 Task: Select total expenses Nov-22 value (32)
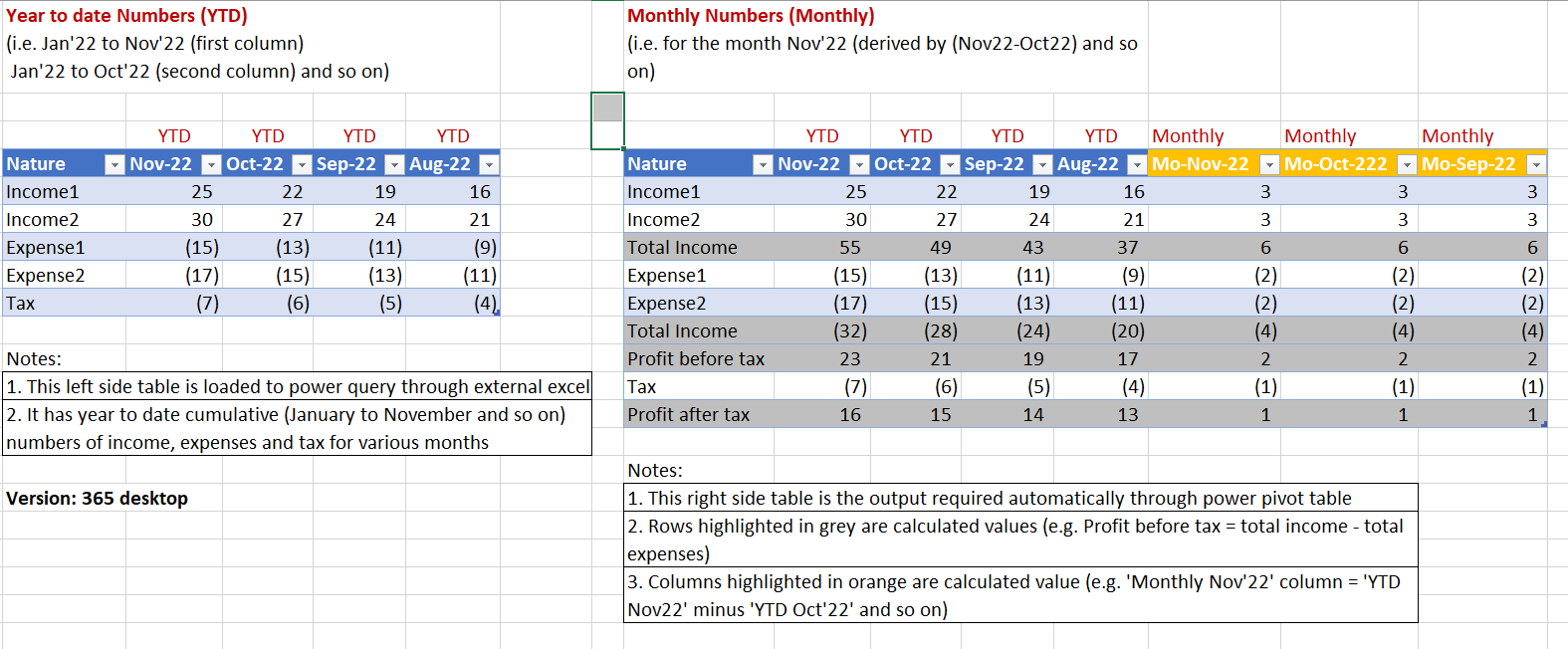(850, 331)
